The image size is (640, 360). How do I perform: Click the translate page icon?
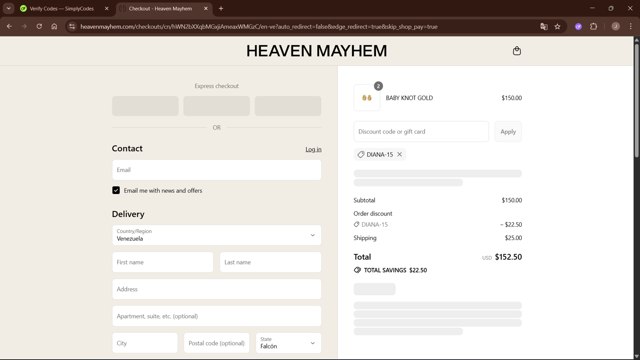pyautogui.click(x=544, y=27)
